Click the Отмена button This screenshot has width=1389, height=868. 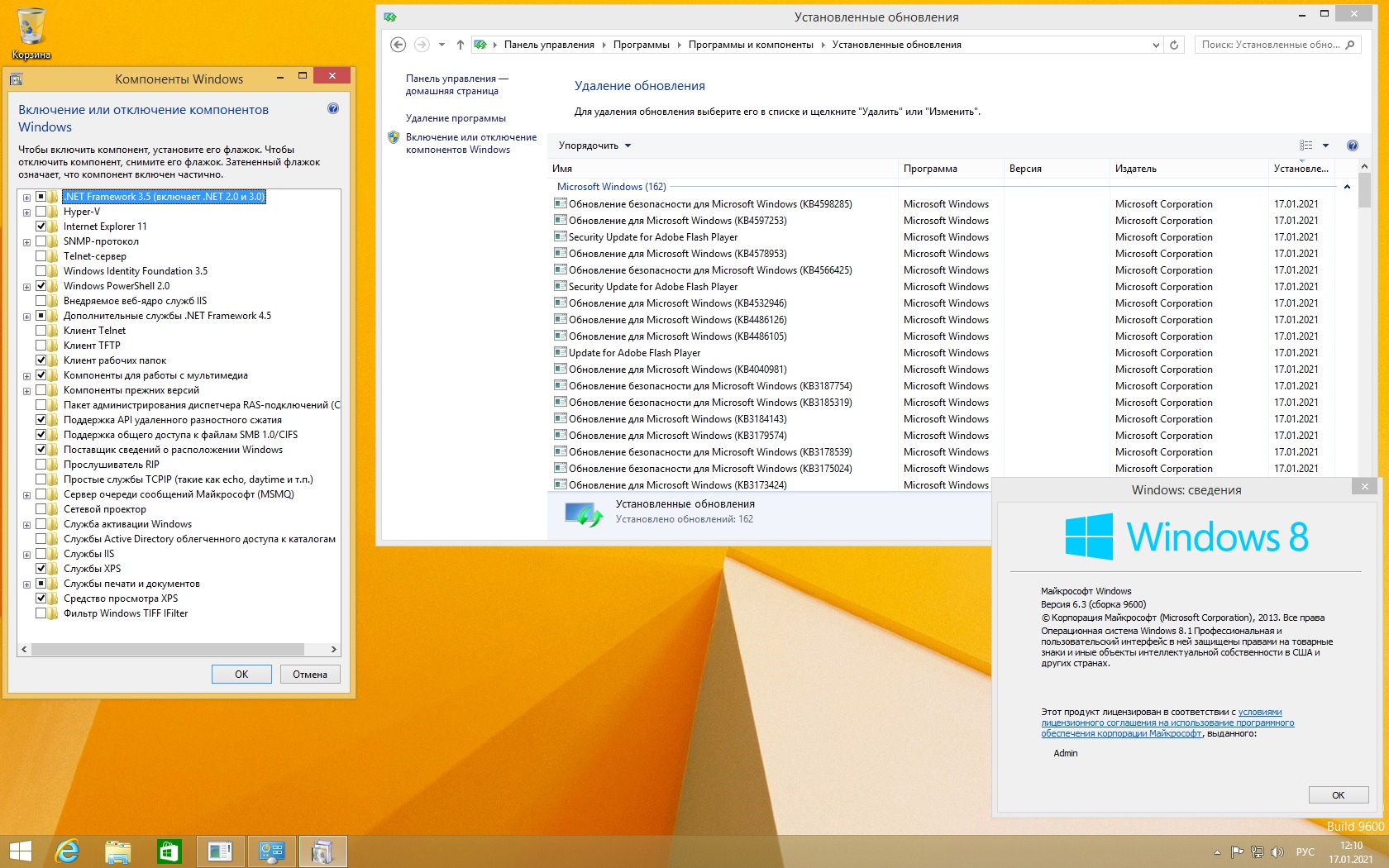pos(309,675)
